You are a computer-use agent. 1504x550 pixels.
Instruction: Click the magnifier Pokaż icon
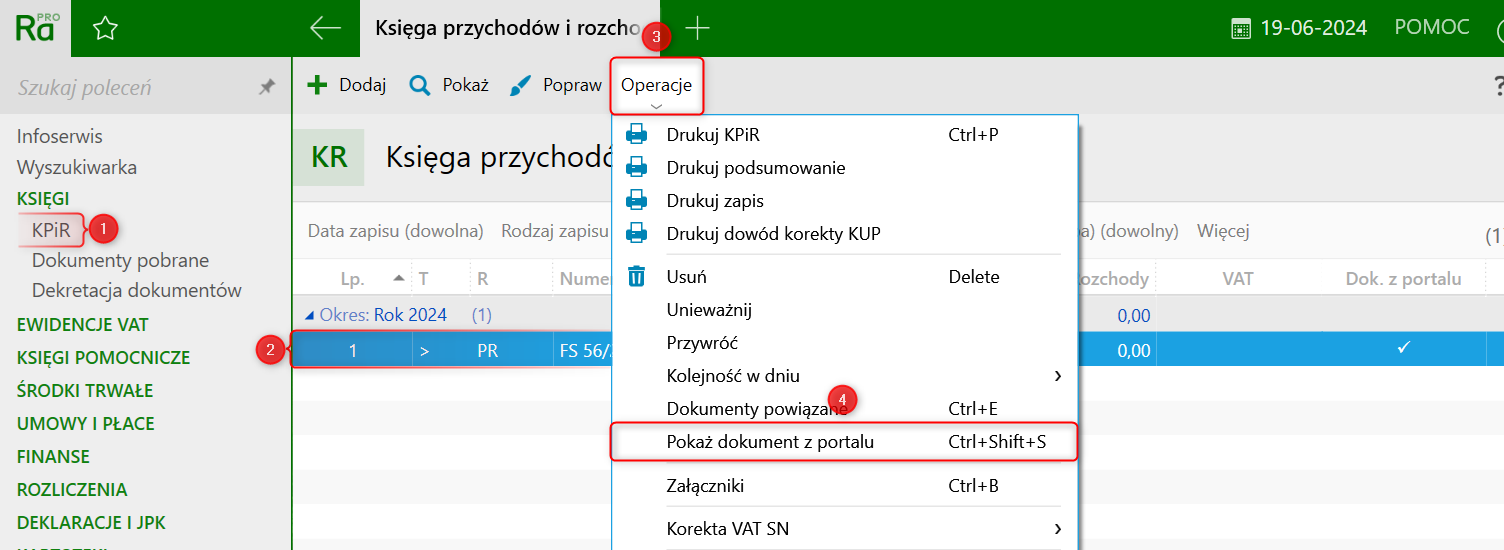(x=420, y=85)
